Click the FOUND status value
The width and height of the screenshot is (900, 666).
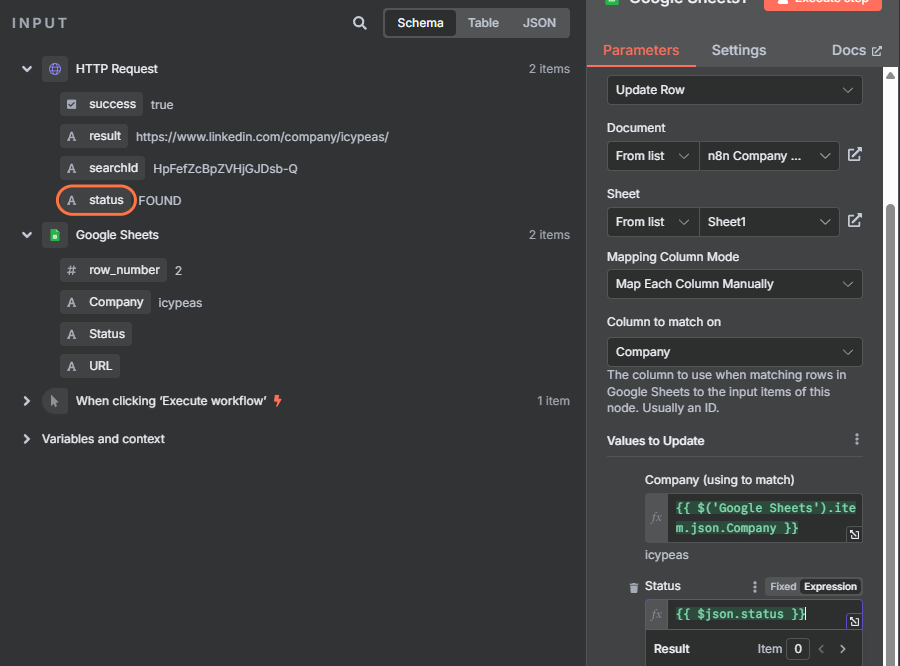pyautogui.click(x=160, y=201)
